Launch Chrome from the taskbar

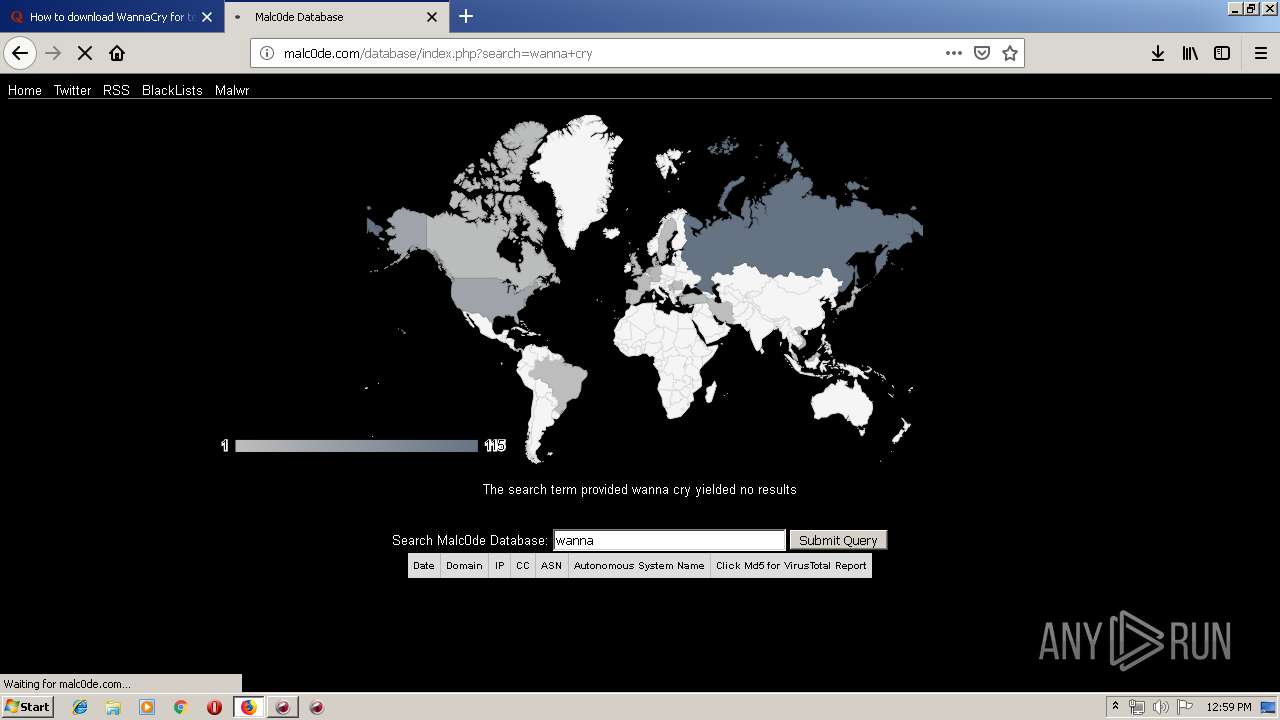[x=181, y=707]
